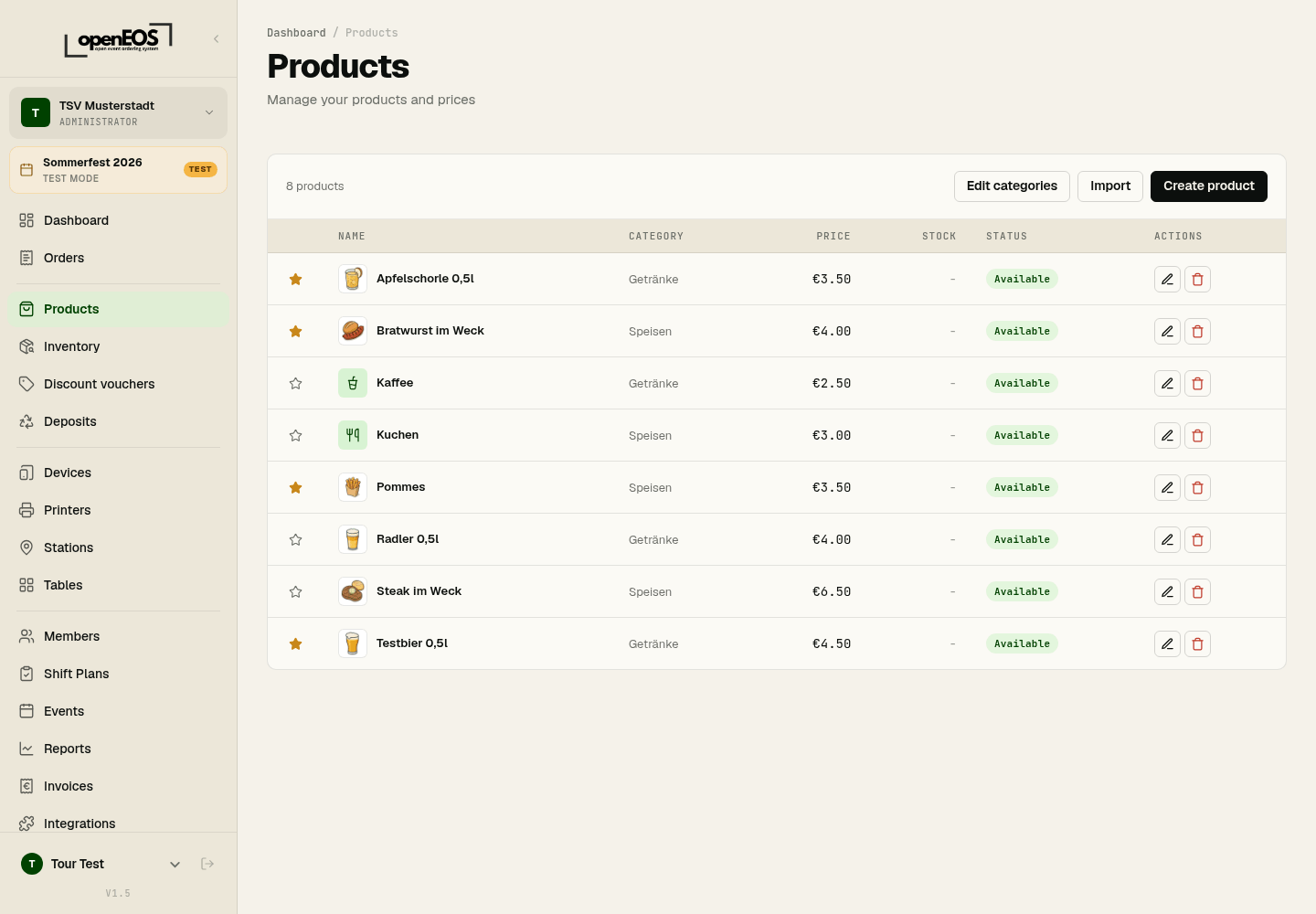Open Edit categories
Viewport: 1316px width, 914px height.
pyautogui.click(x=1012, y=186)
